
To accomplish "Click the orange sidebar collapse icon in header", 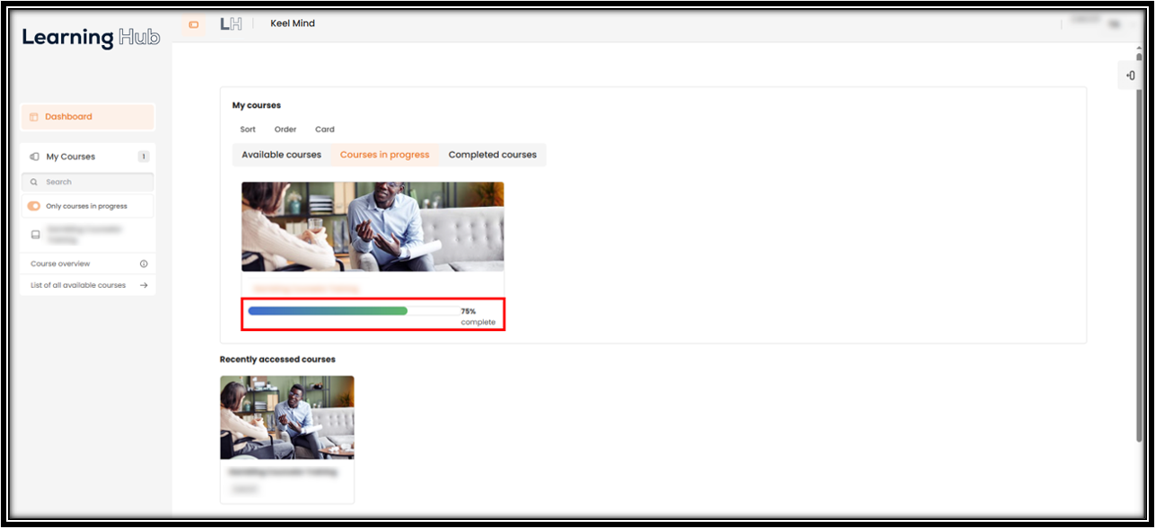I will click(194, 25).
